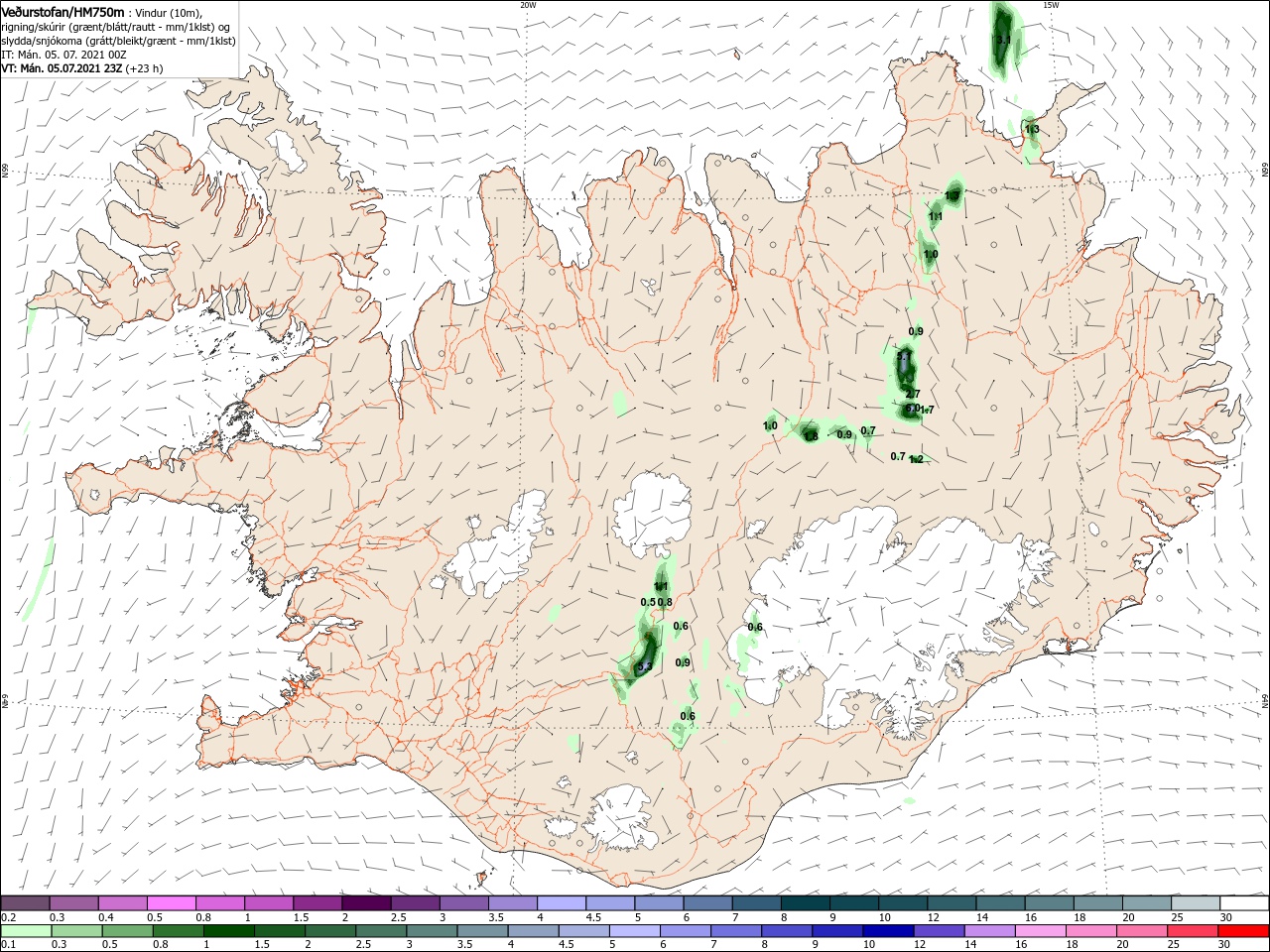Click the 15W longitude label
Viewport: 1270px width, 952px height.
click(1051, 5)
